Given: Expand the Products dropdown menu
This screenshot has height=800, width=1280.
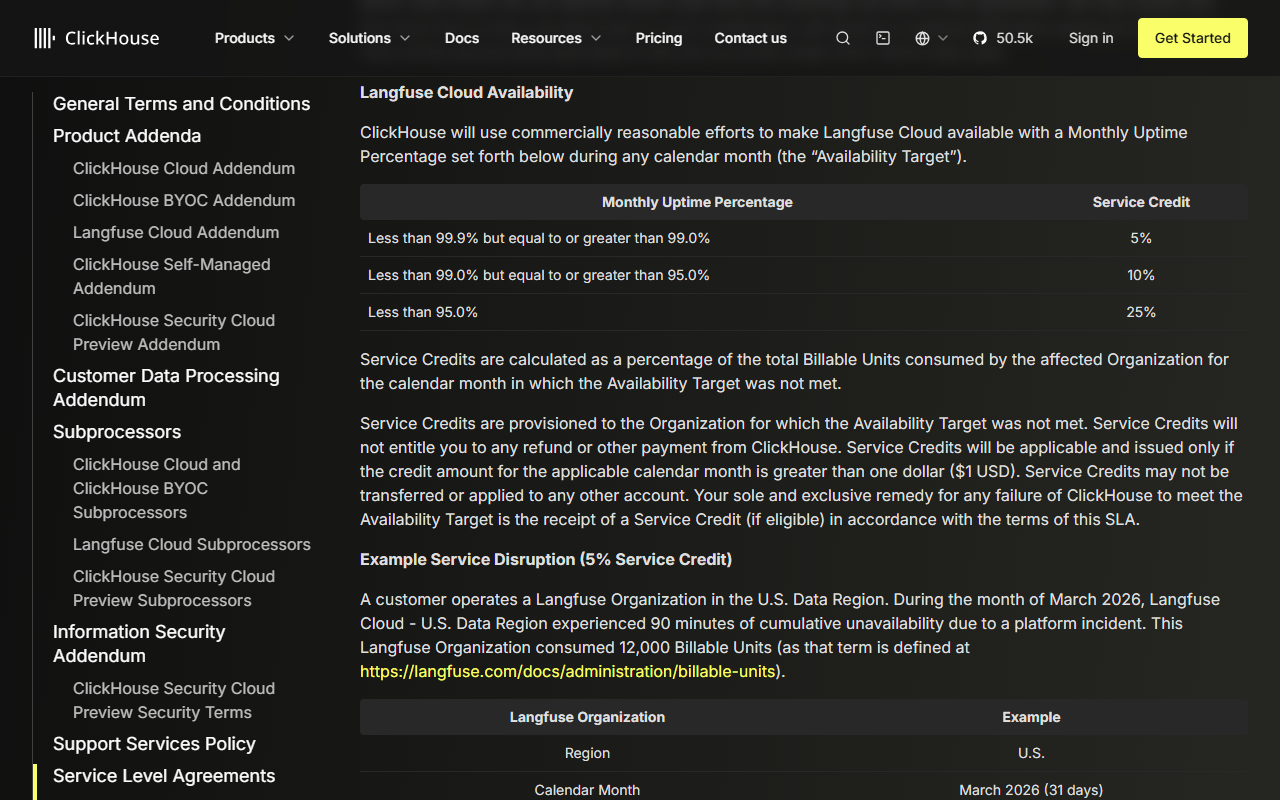Looking at the screenshot, I should coord(255,38).
